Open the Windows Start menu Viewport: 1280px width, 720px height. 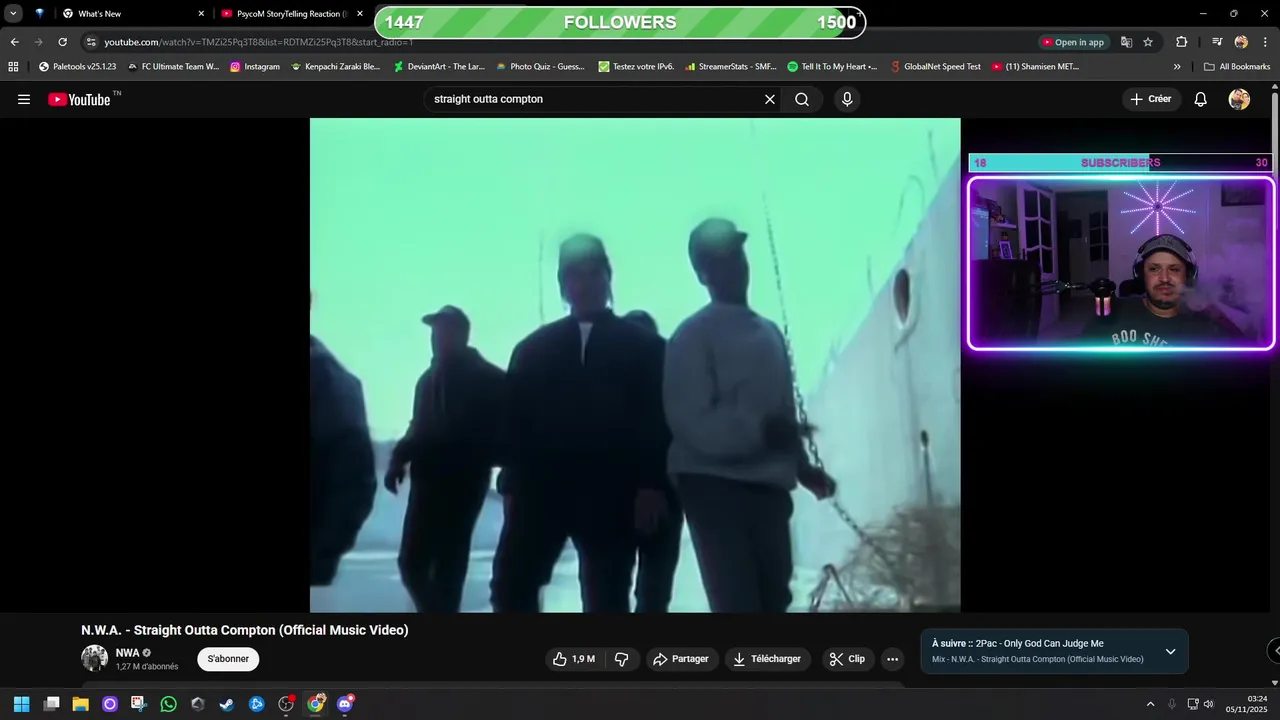[21, 704]
